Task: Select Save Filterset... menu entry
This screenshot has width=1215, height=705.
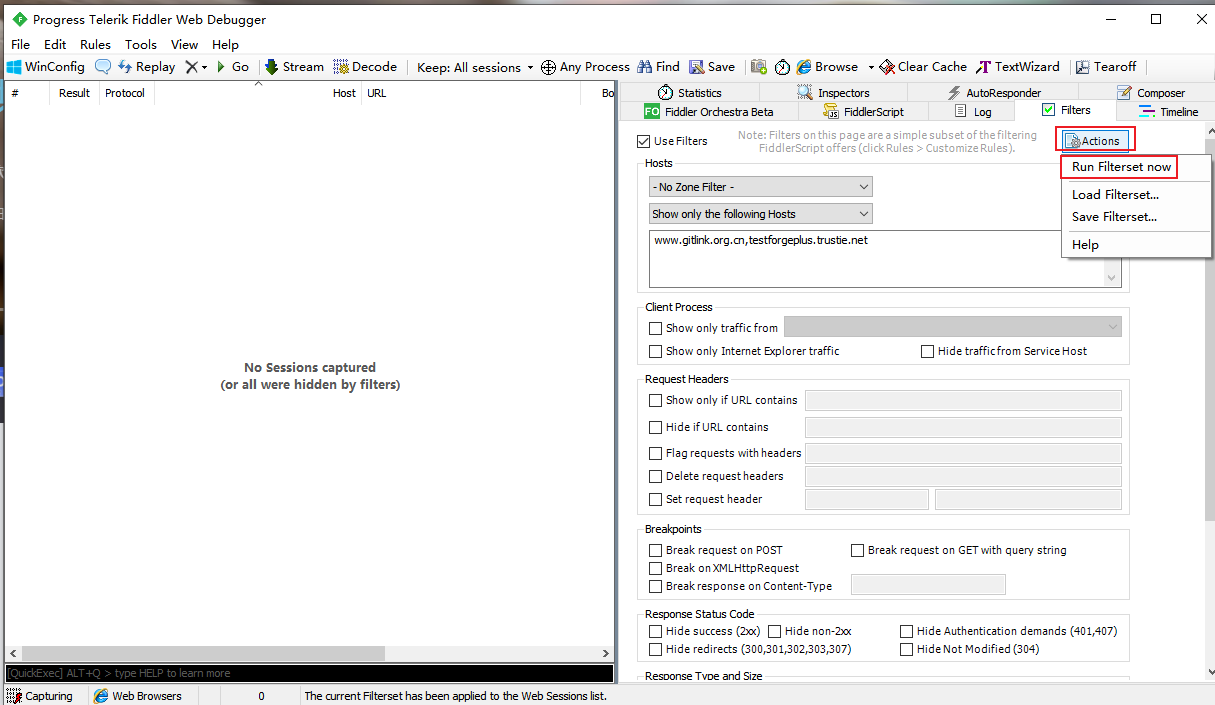Action: tap(1114, 217)
